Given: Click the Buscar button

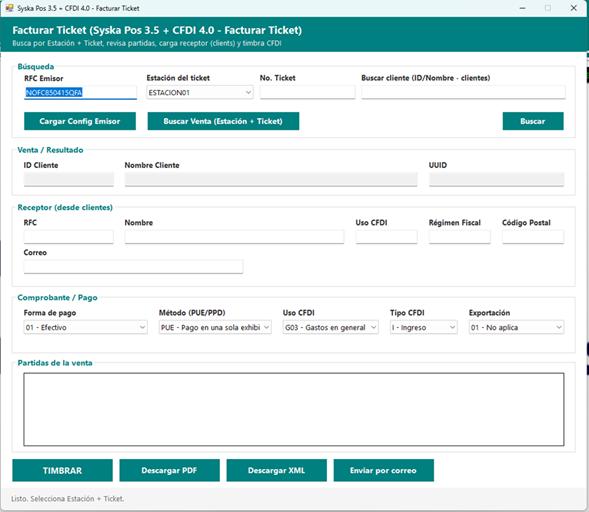Looking at the screenshot, I should [x=533, y=121].
